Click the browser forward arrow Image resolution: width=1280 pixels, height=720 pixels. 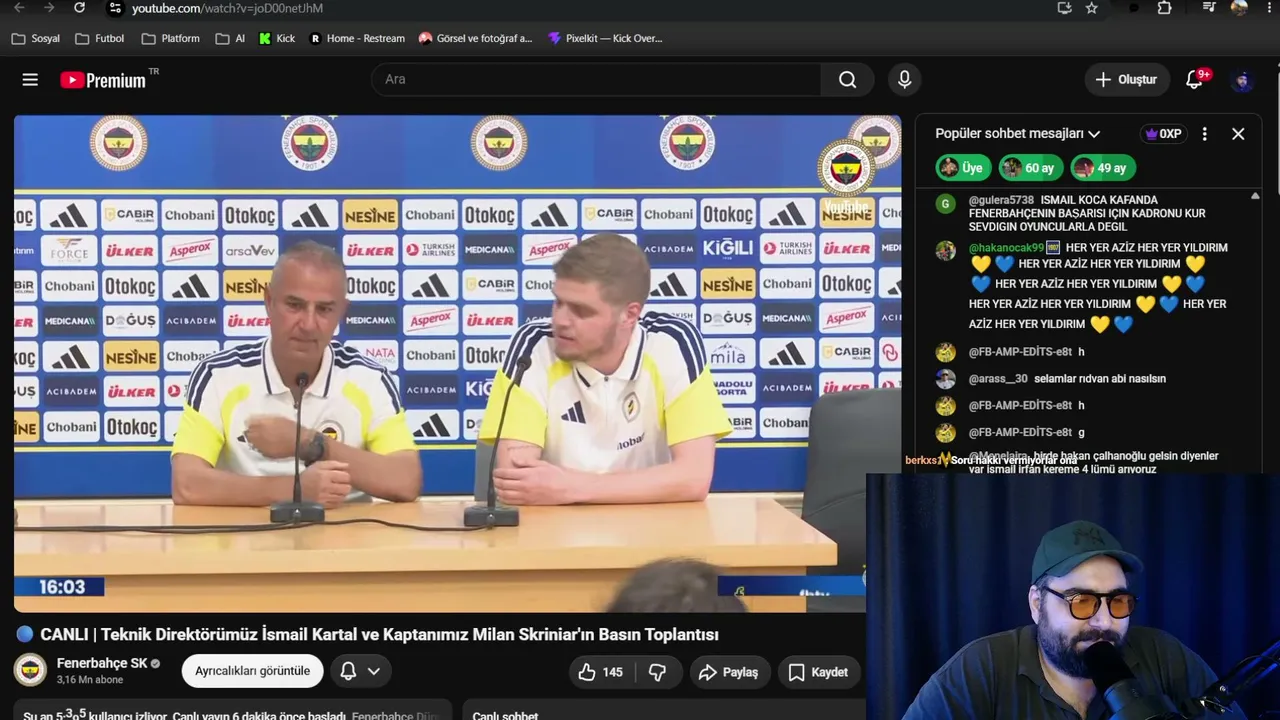49,7
